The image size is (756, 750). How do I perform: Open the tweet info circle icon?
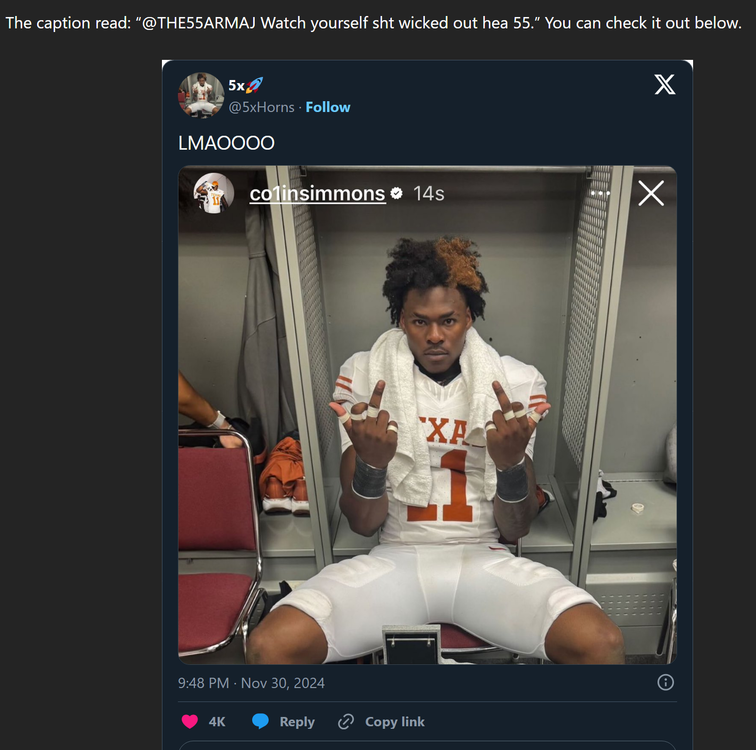coord(665,682)
